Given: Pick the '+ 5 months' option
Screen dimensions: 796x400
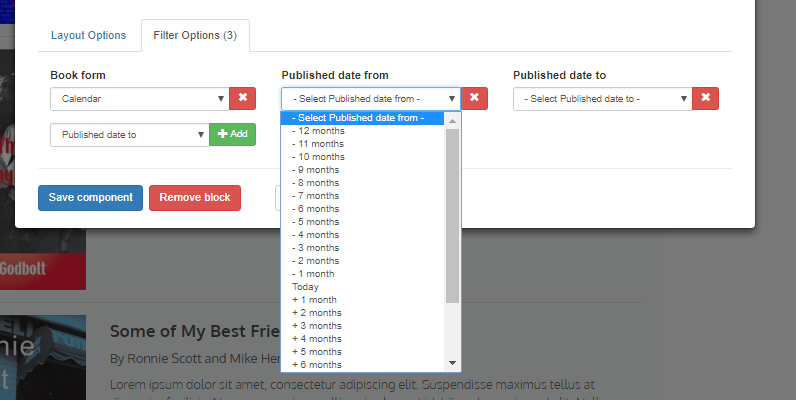Looking at the screenshot, I should click(362, 352).
